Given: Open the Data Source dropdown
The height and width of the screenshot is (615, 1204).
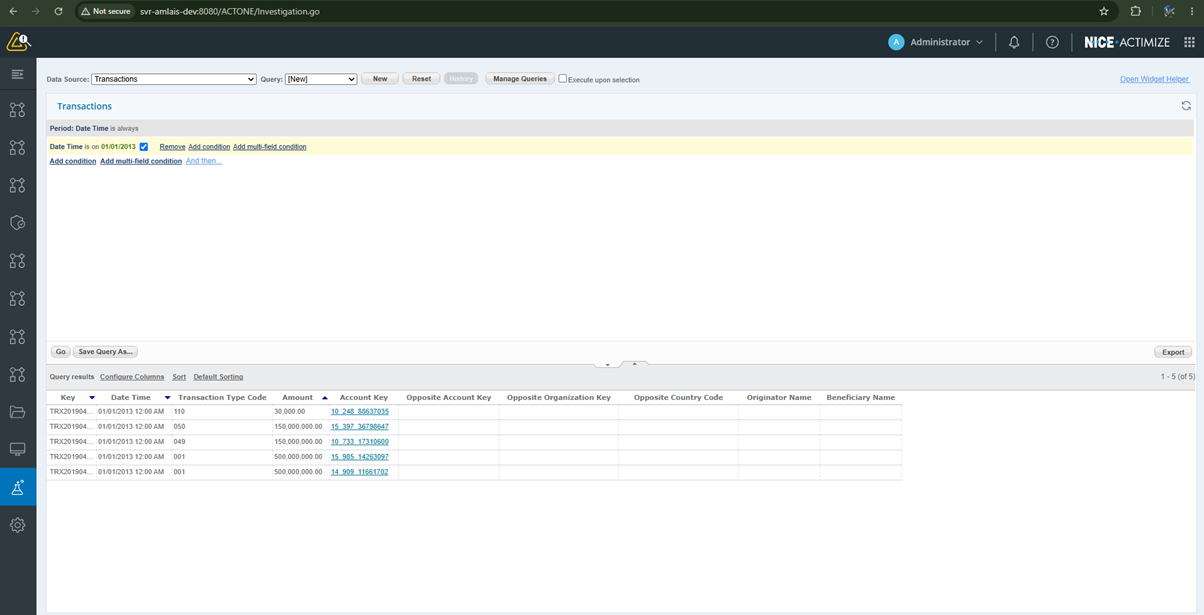Looking at the screenshot, I should tap(173, 79).
